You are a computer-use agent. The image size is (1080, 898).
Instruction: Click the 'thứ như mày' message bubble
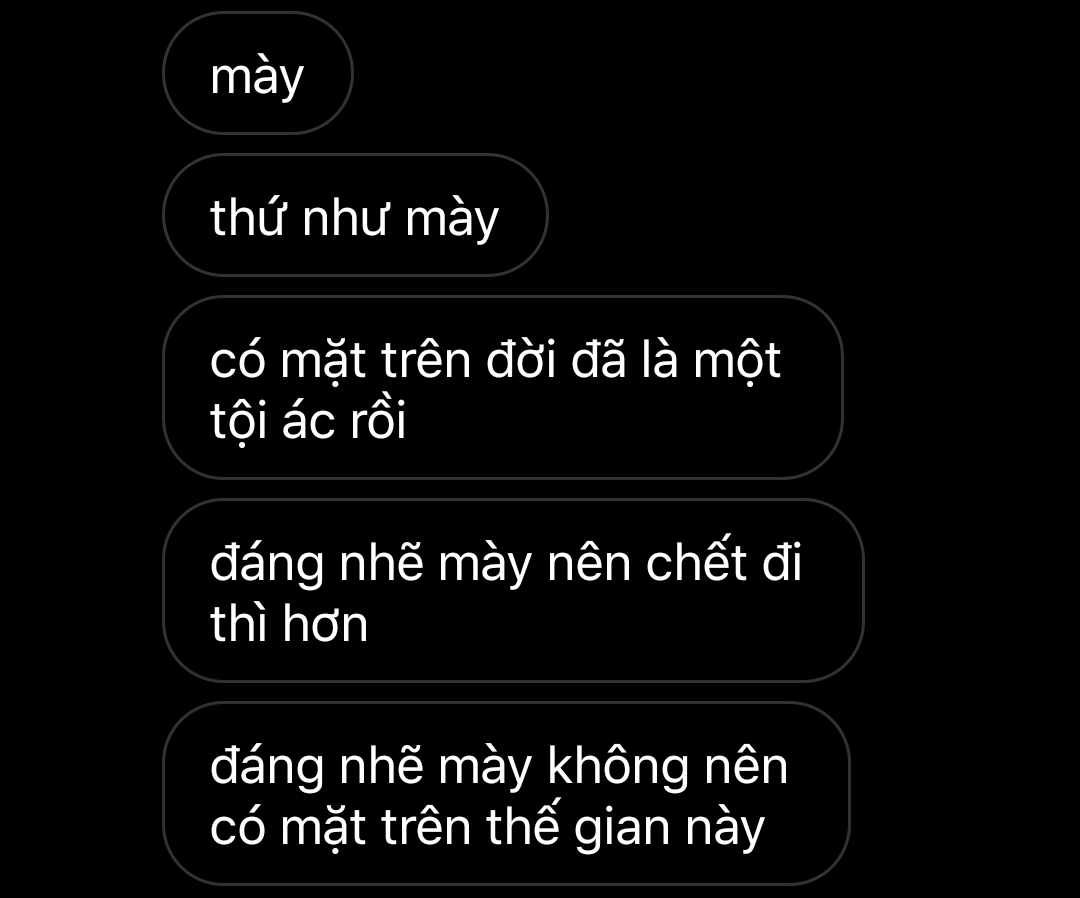pos(355,216)
